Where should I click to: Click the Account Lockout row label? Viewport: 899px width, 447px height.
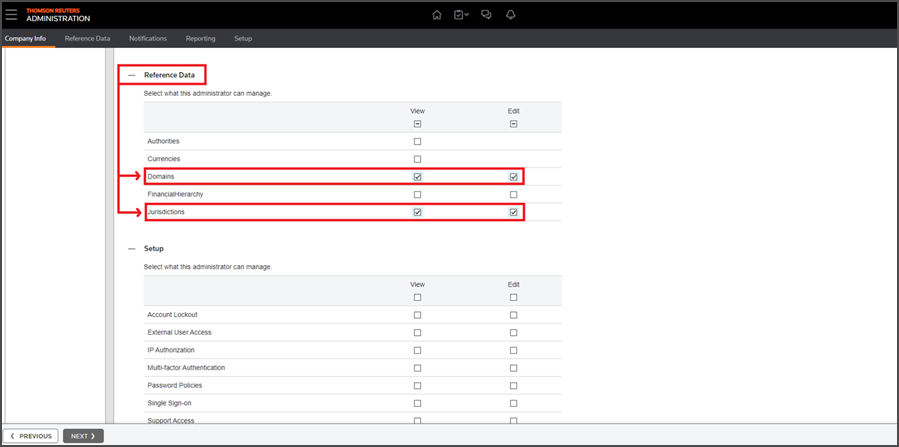[x=173, y=315]
